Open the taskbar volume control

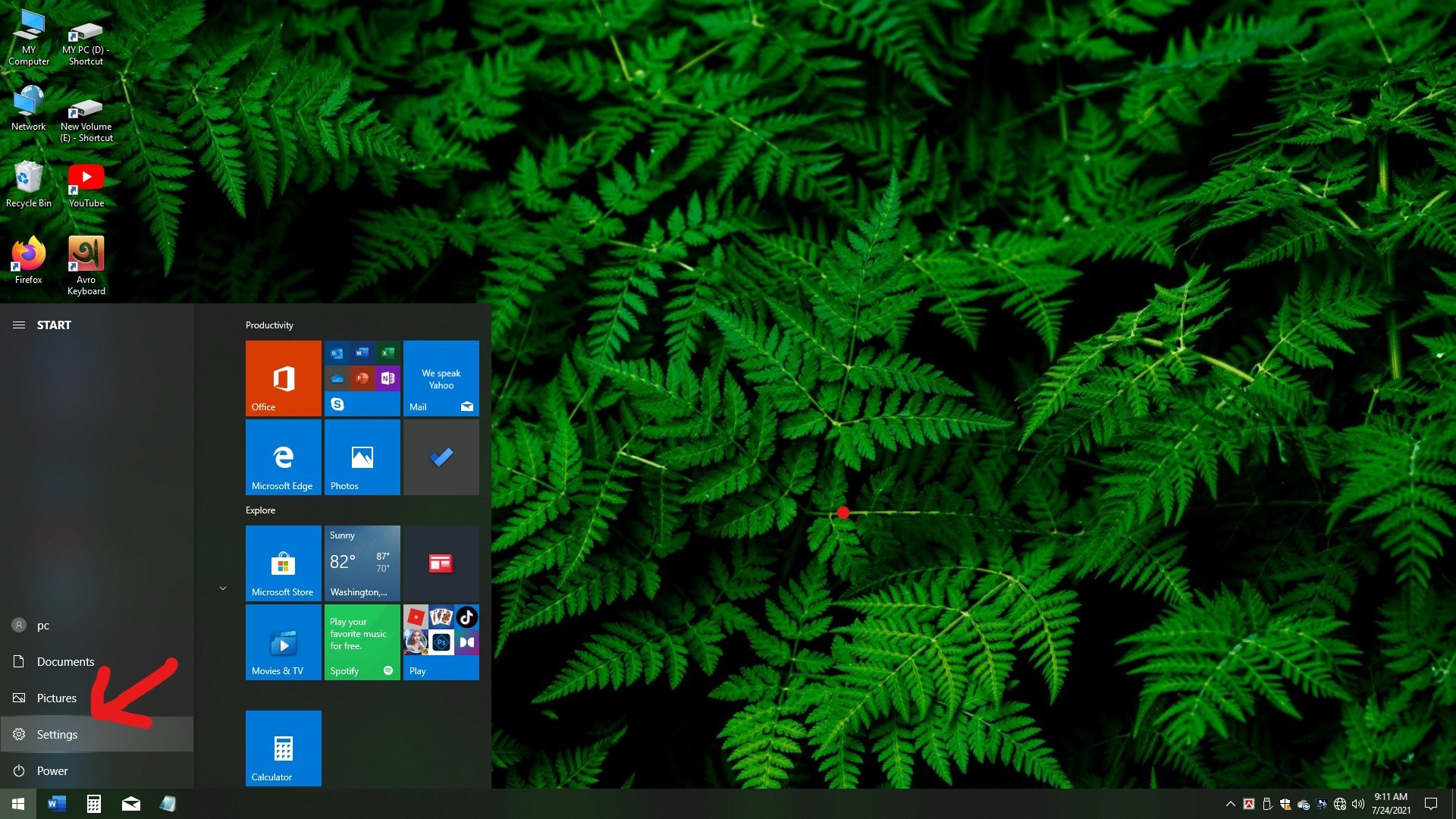1357,804
